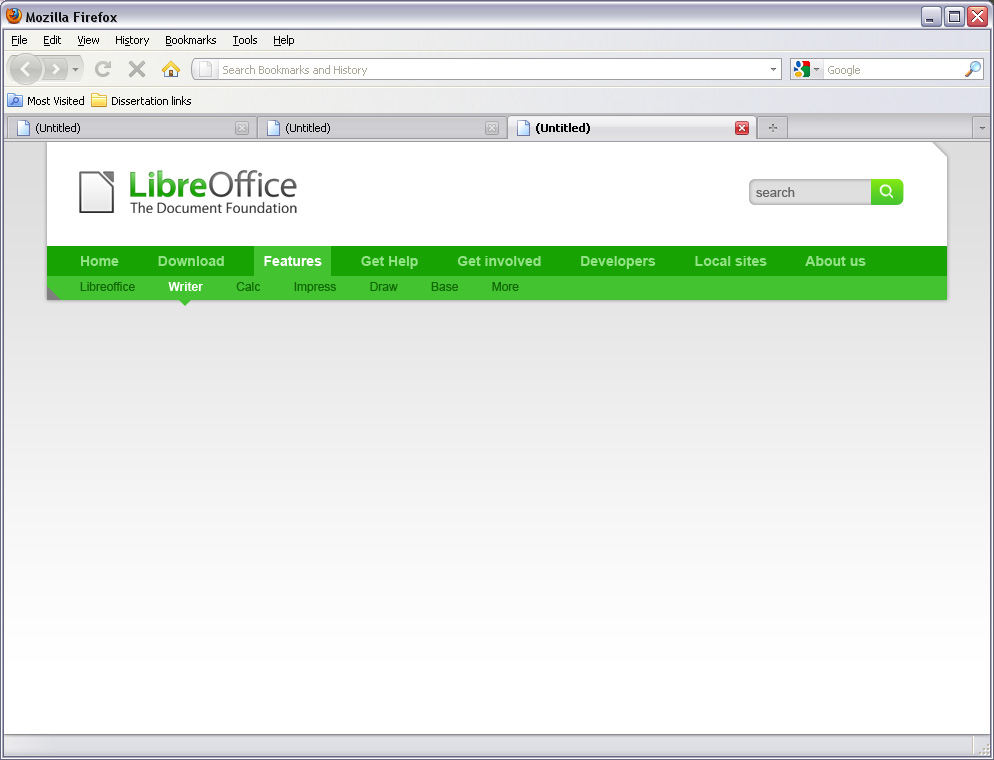Open the Calc sub-navigation link
This screenshot has width=994, height=760.
248,287
